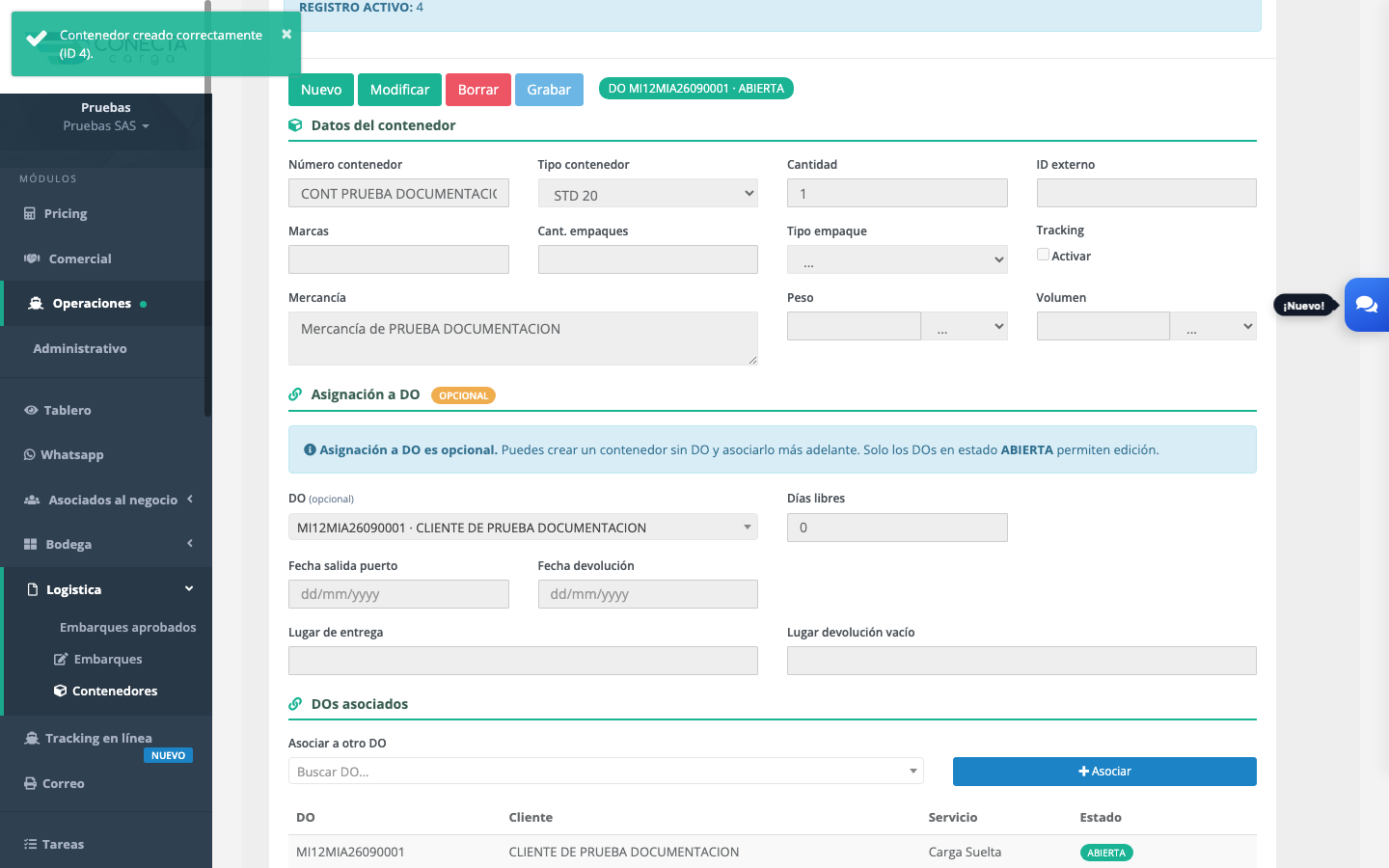Expand Asociados al negocio menu

(190, 499)
